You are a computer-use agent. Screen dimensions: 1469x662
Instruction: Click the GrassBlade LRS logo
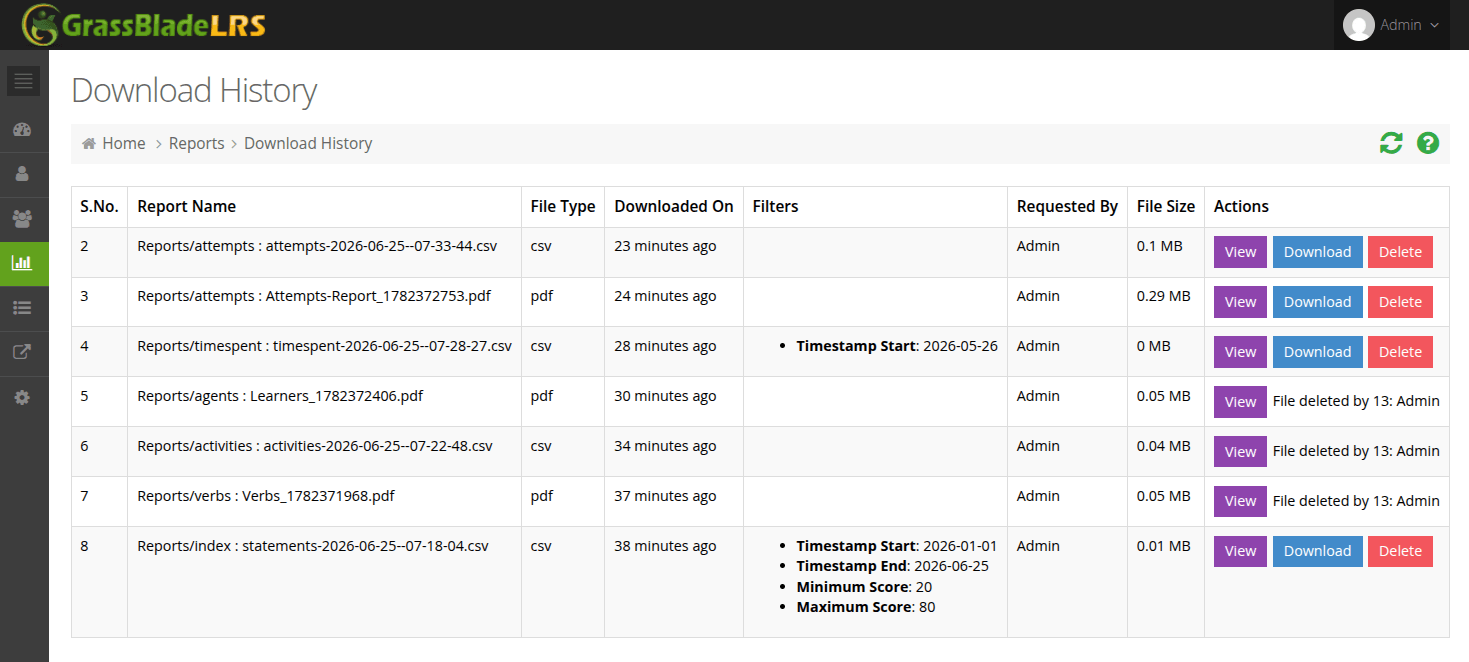point(144,25)
